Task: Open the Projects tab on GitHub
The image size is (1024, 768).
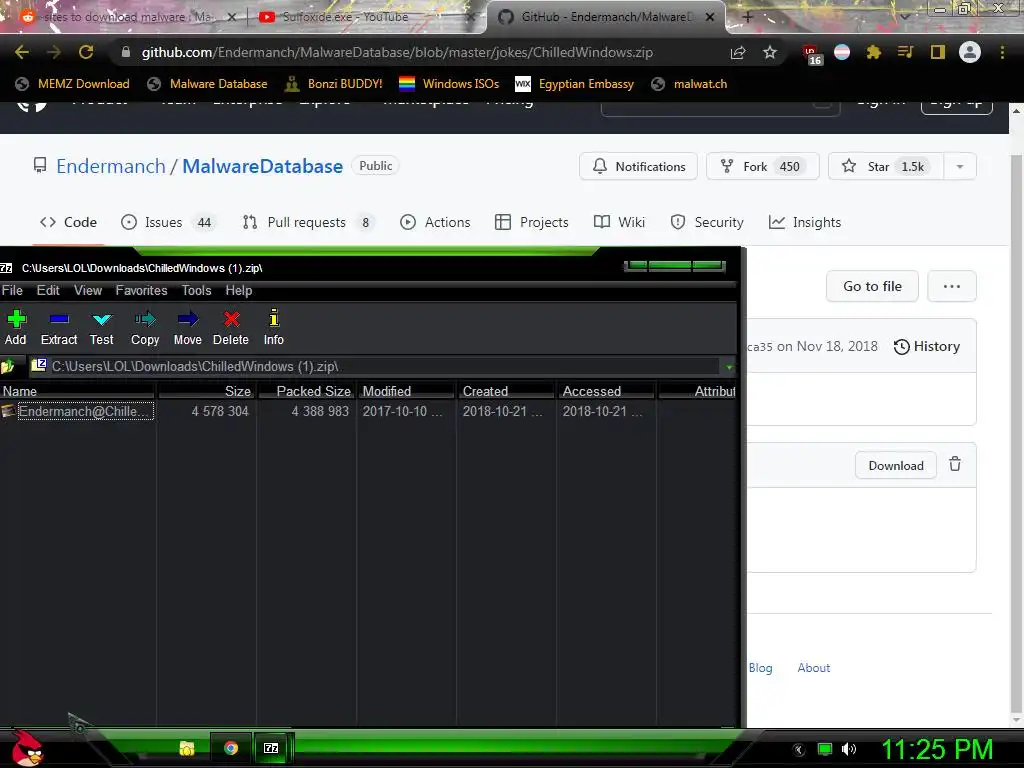Action: point(532,222)
